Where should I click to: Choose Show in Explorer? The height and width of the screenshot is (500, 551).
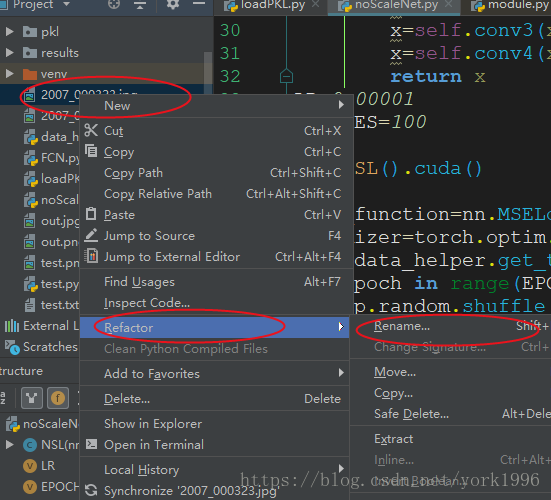[216, 424]
